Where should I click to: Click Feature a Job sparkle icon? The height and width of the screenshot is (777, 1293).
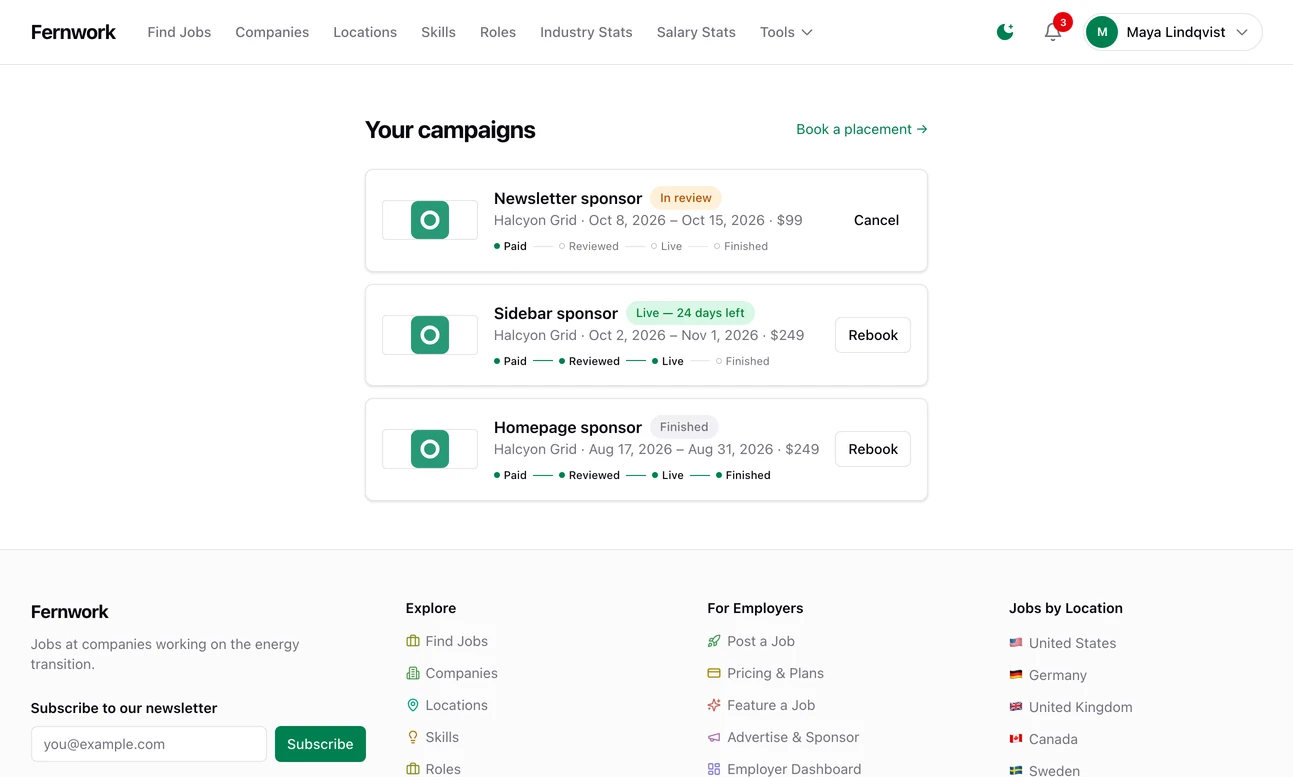point(714,705)
